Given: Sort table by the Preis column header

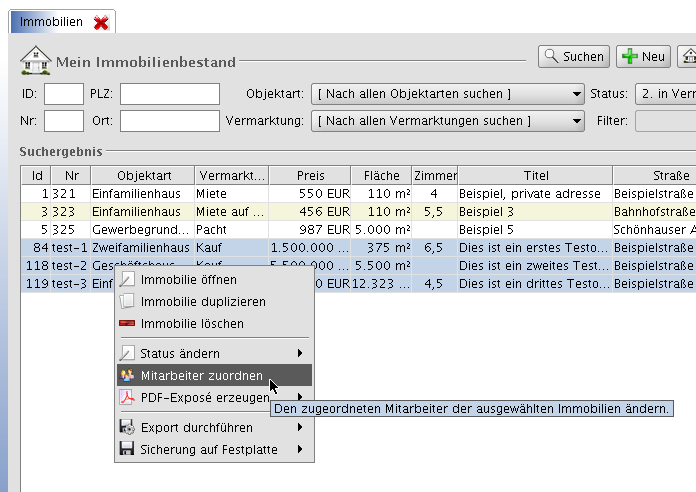Looking at the screenshot, I should coord(310,176).
